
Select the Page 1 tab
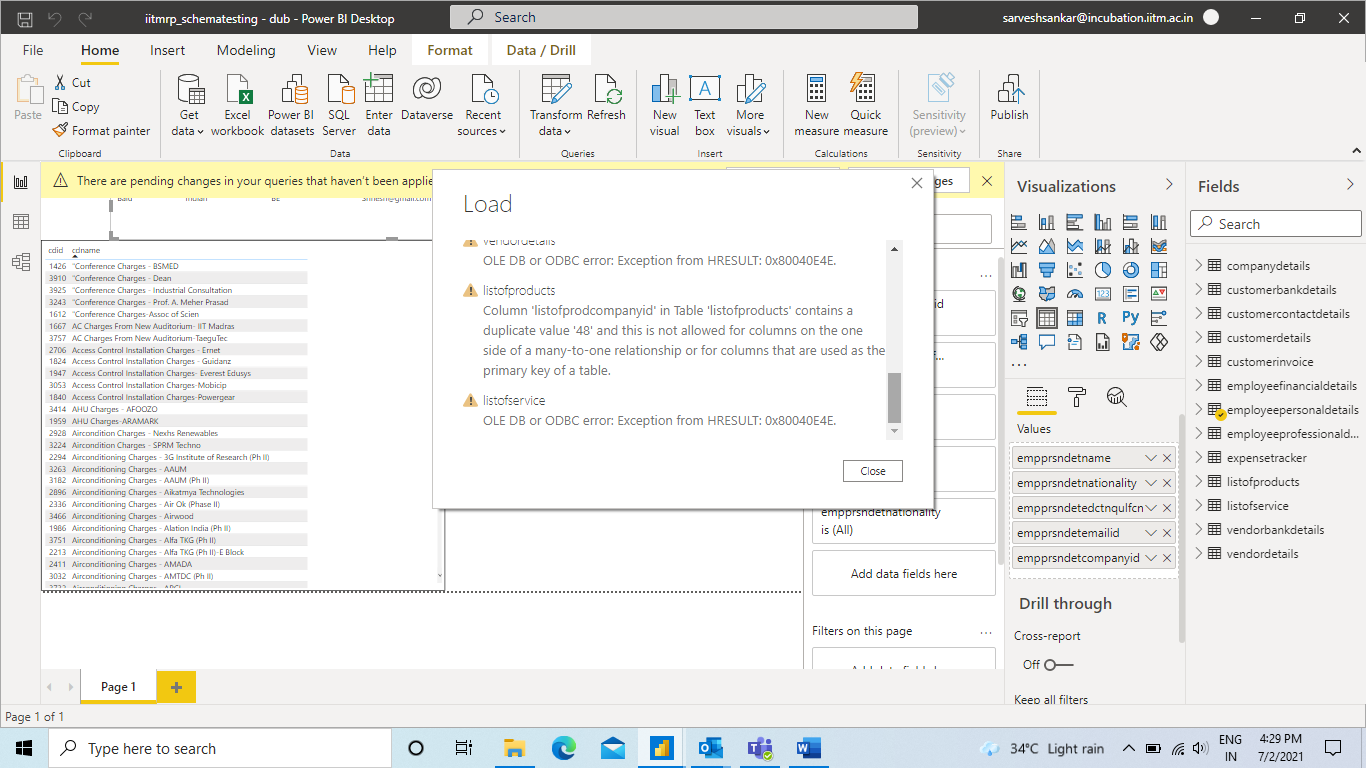(118, 687)
